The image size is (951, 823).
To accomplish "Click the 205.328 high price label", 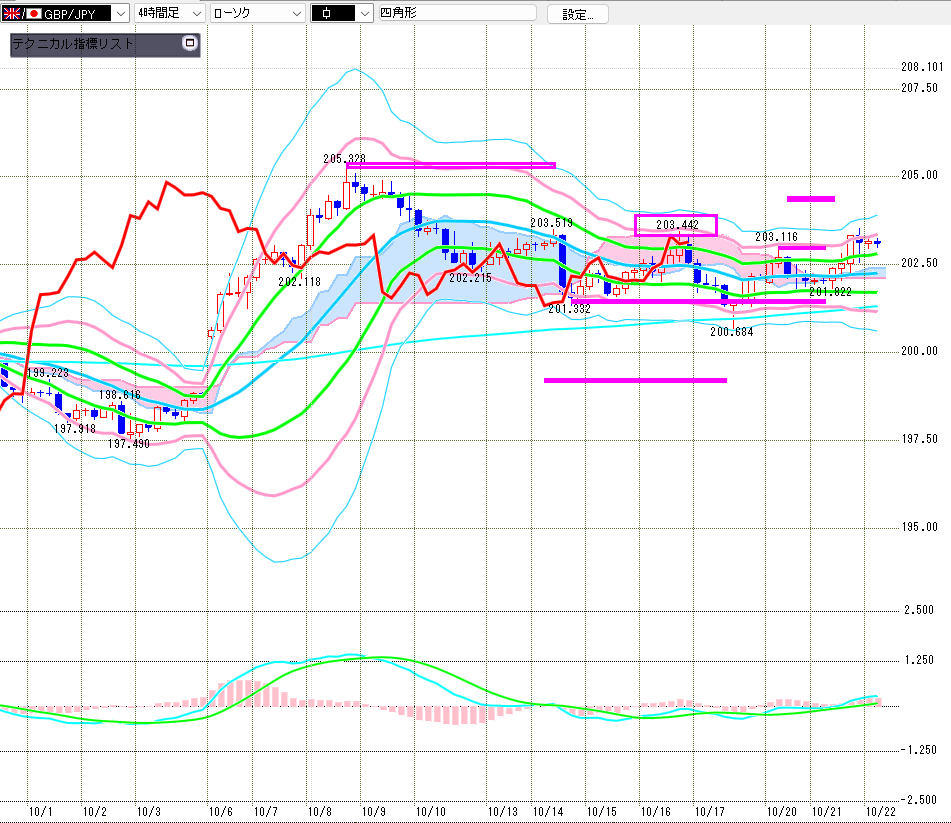I will click(344, 159).
